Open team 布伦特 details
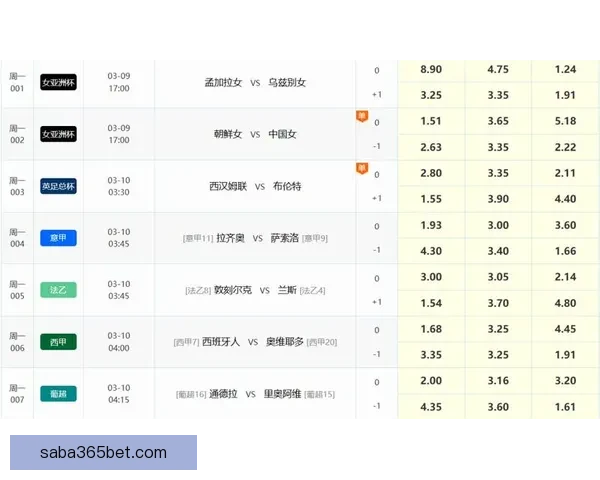This screenshot has width=600, height=480. click(287, 186)
